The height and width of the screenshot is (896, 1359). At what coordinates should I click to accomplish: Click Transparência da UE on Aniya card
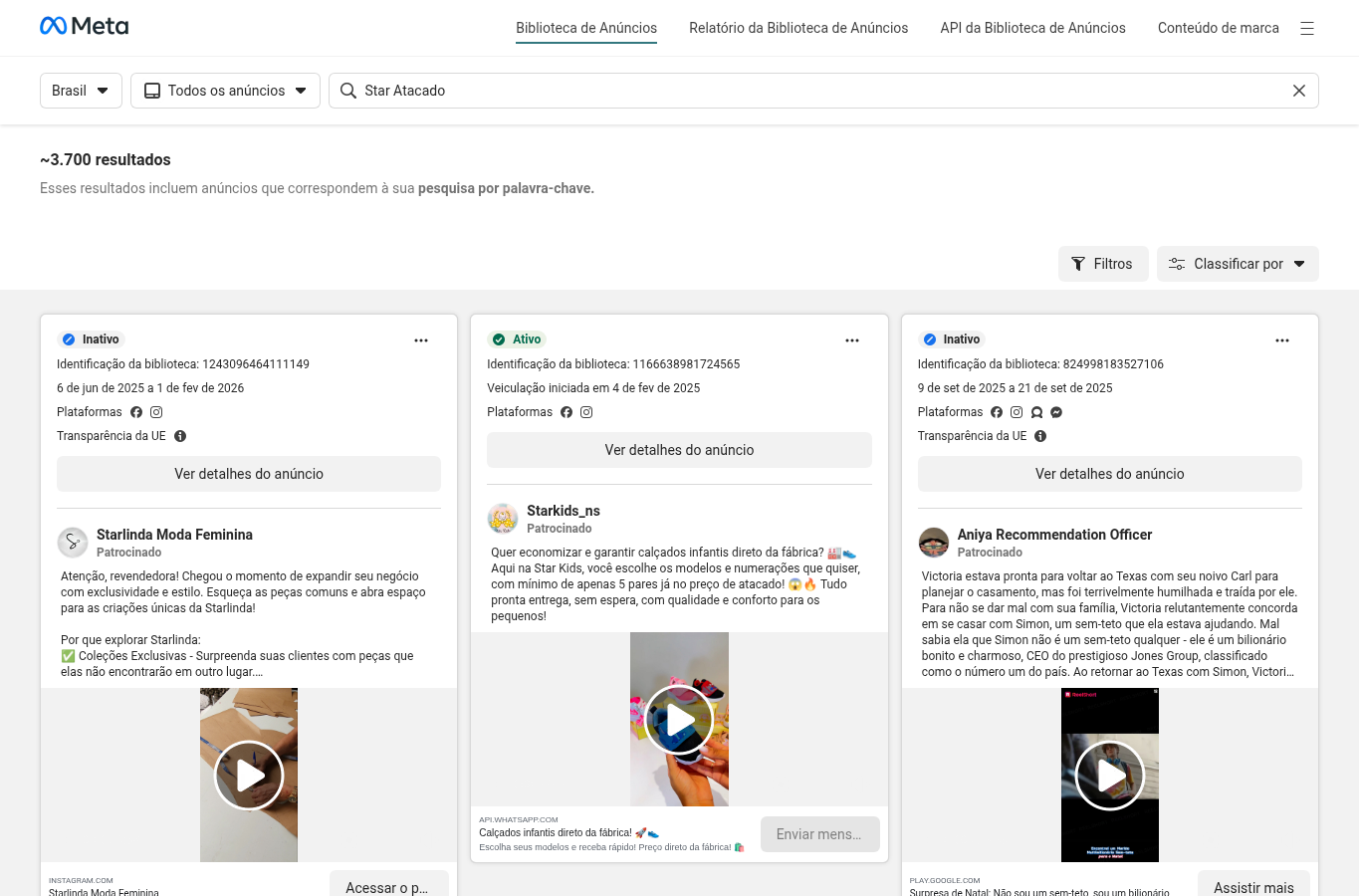pos(972,436)
